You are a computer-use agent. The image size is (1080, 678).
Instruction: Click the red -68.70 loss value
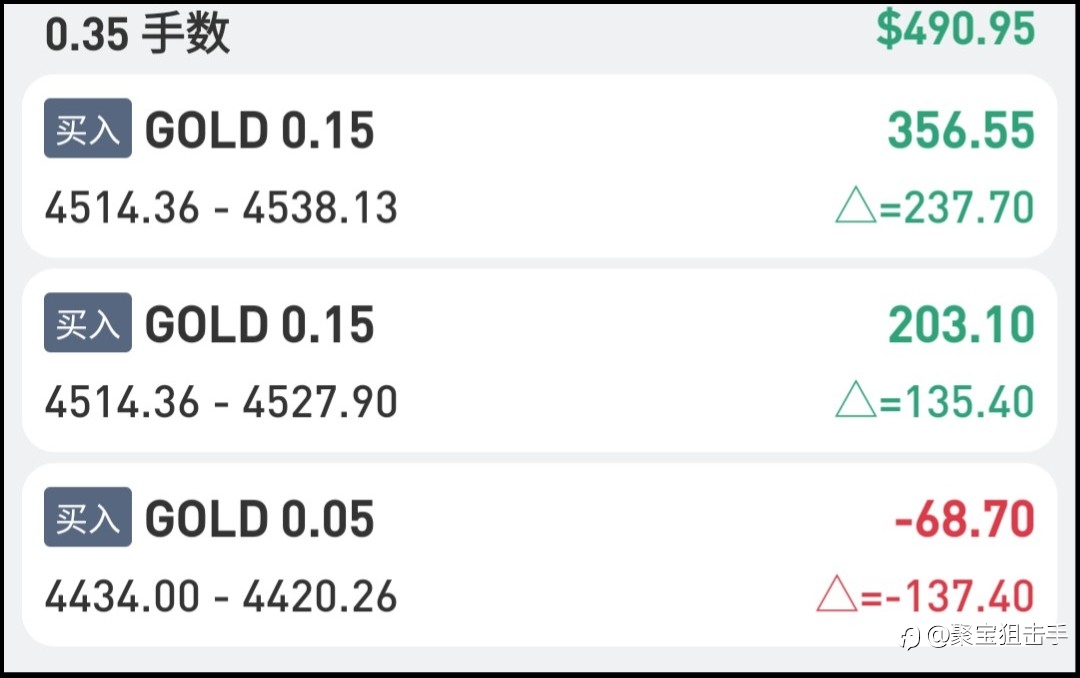click(964, 519)
